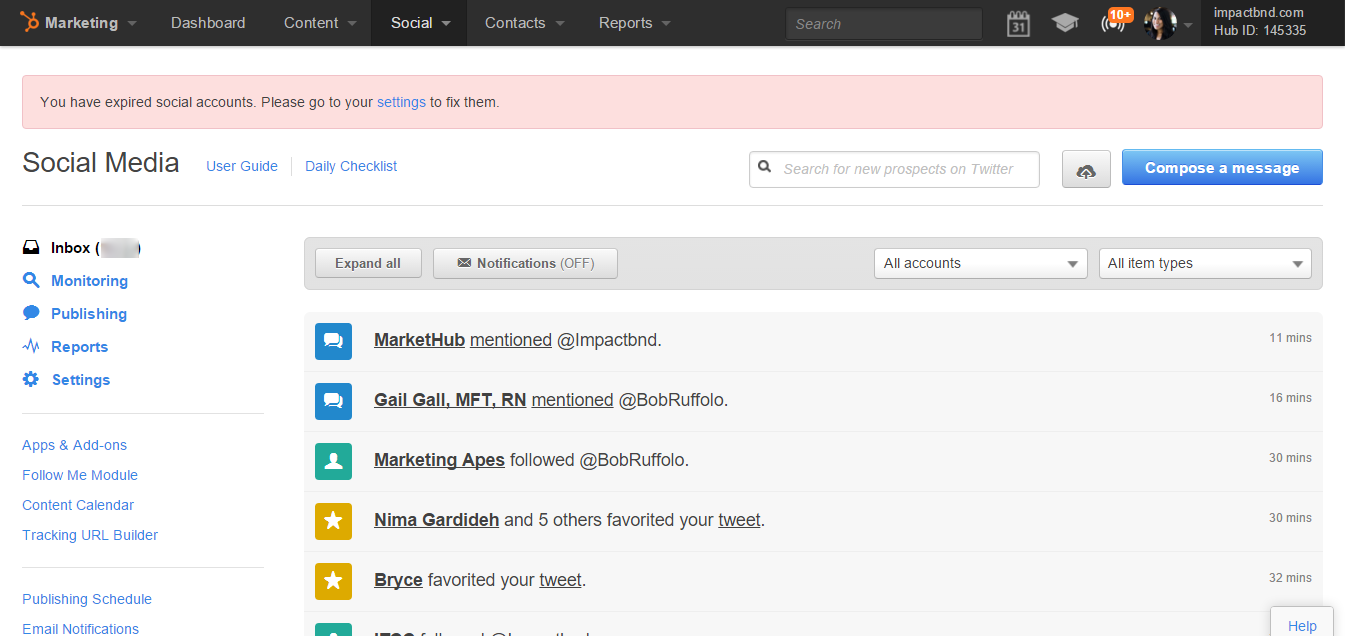1345x636 pixels.
Task: Open Marketing Apes profile link
Action: click(439, 460)
